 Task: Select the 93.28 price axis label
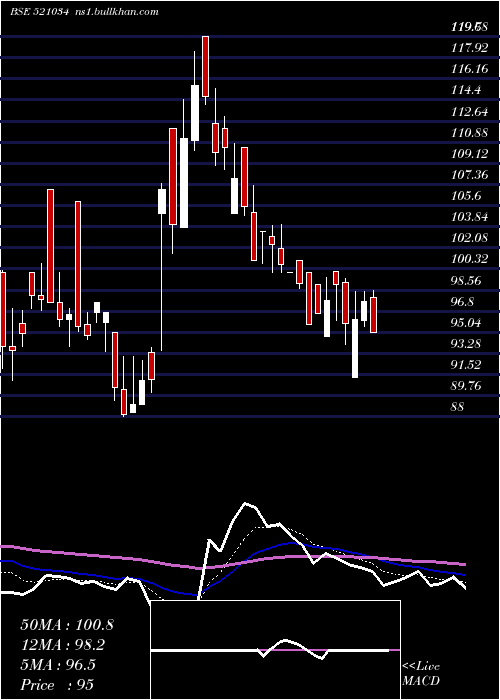[x=466, y=344]
